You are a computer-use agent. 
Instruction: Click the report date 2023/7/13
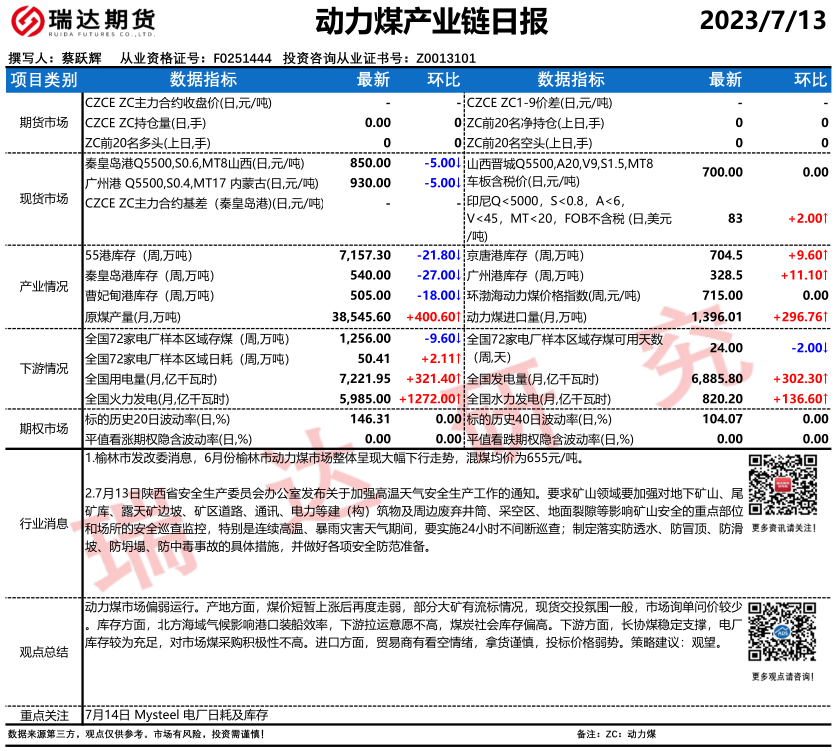[x=764, y=20]
